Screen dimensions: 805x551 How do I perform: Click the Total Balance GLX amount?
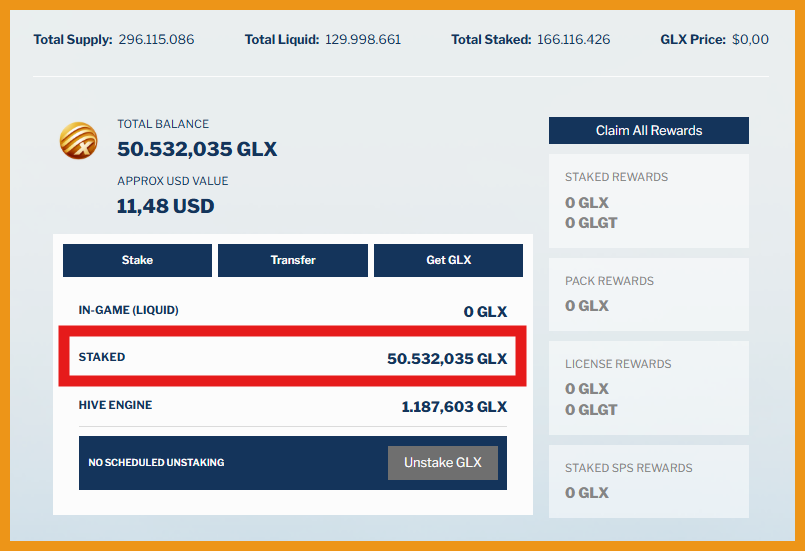click(197, 150)
